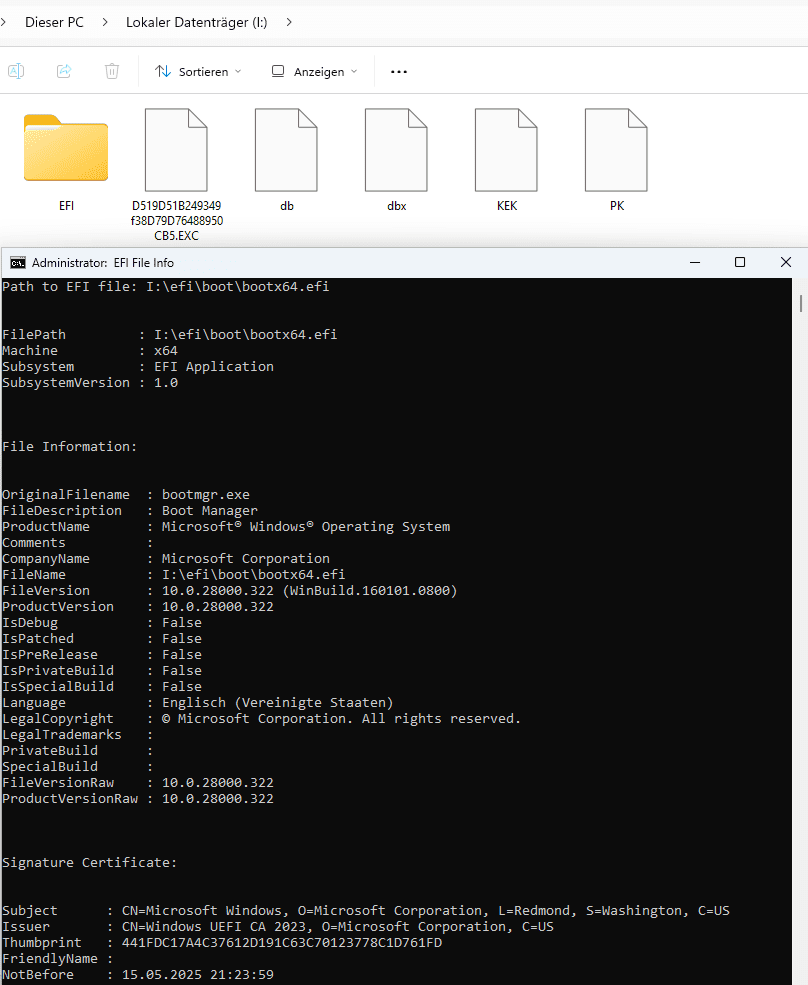Viewport: 808px width, 985px height.
Task: Click 'Englisch (Vereinigte Staaten)' language value
Action: pos(277,702)
